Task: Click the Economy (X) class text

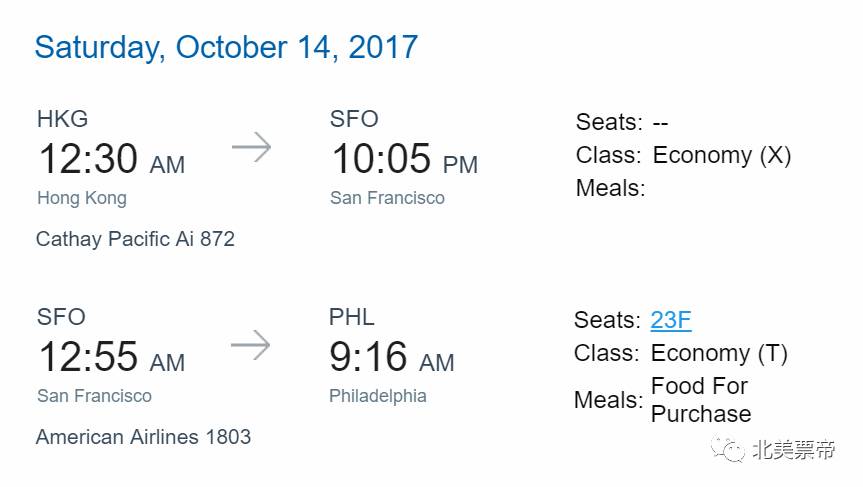Action: [x=721, y=155]
